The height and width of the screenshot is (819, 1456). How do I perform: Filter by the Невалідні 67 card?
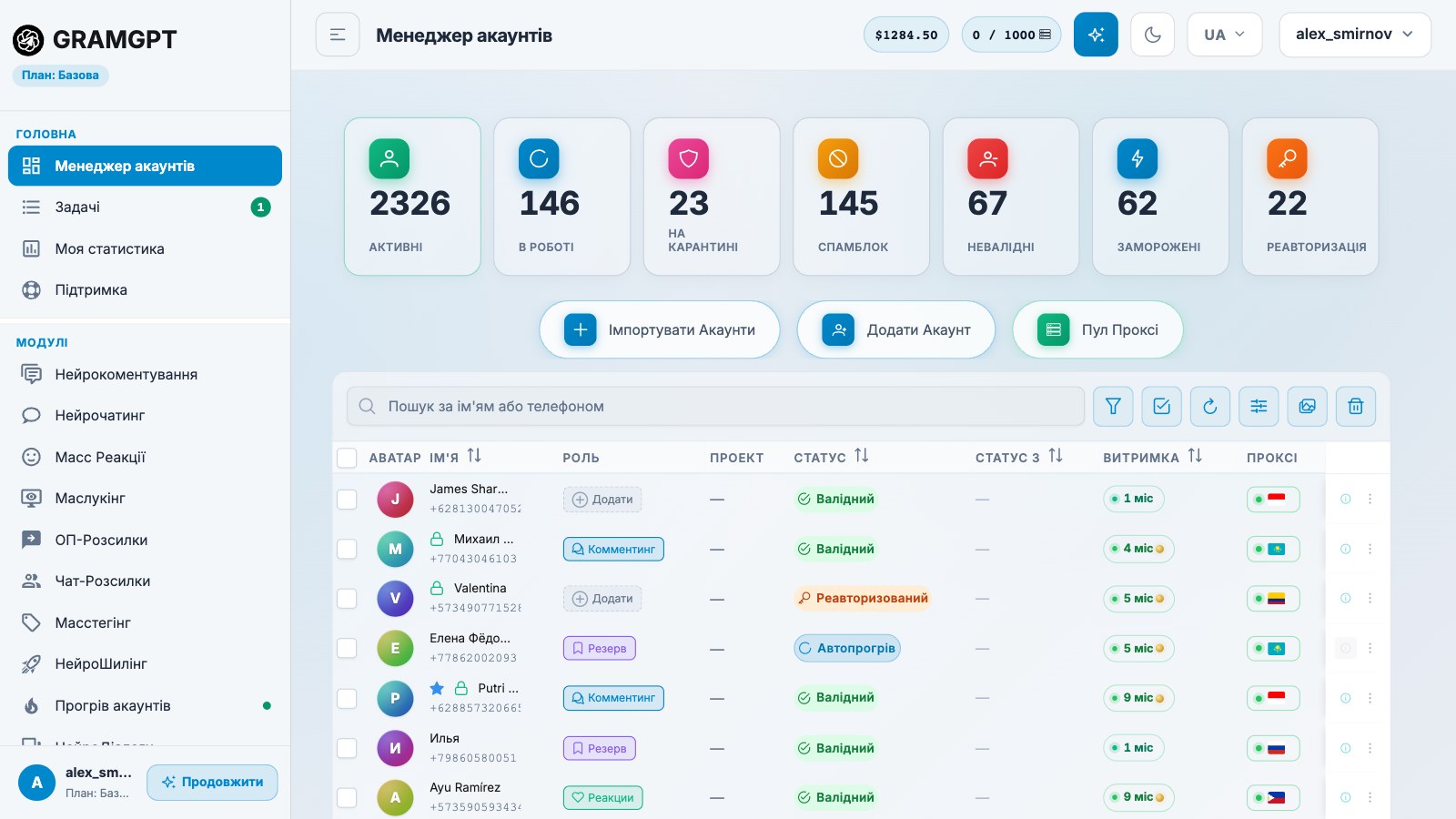[1011, 197]
